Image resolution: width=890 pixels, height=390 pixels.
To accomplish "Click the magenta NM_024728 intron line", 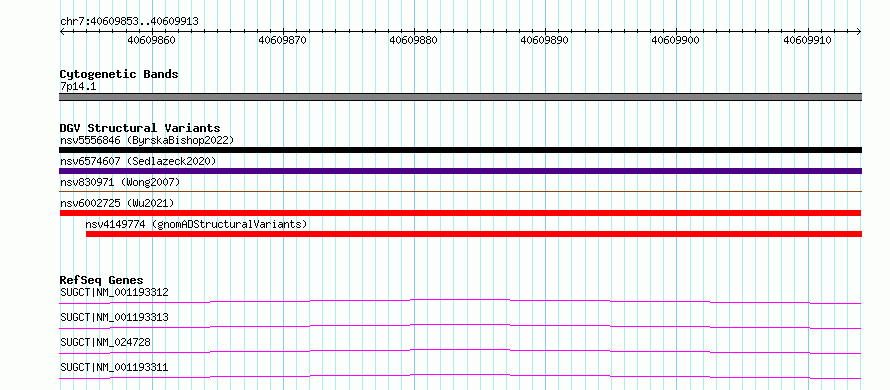I will pyautogui.click(x=460, y=352).
